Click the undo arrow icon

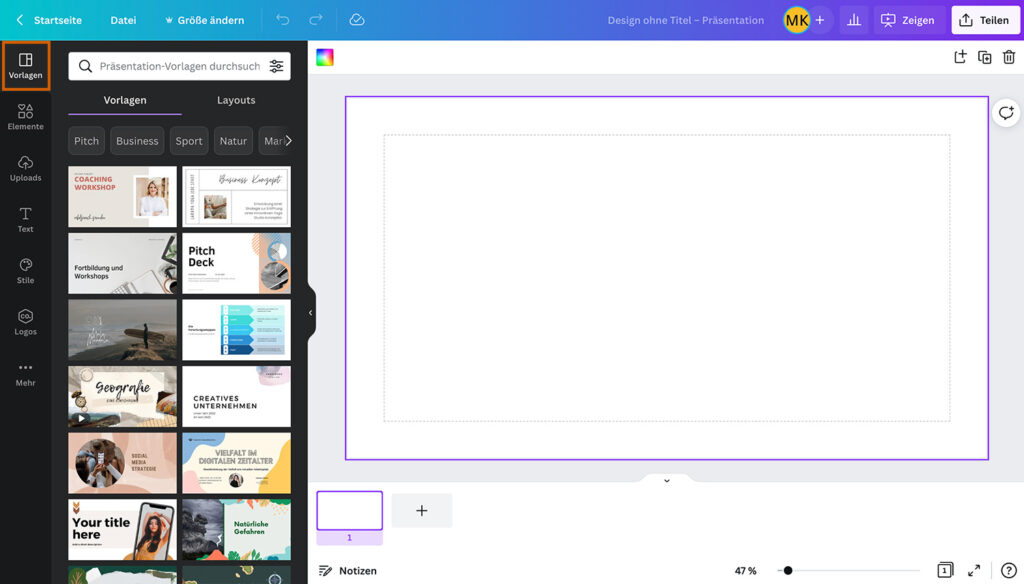click(283, 20)
